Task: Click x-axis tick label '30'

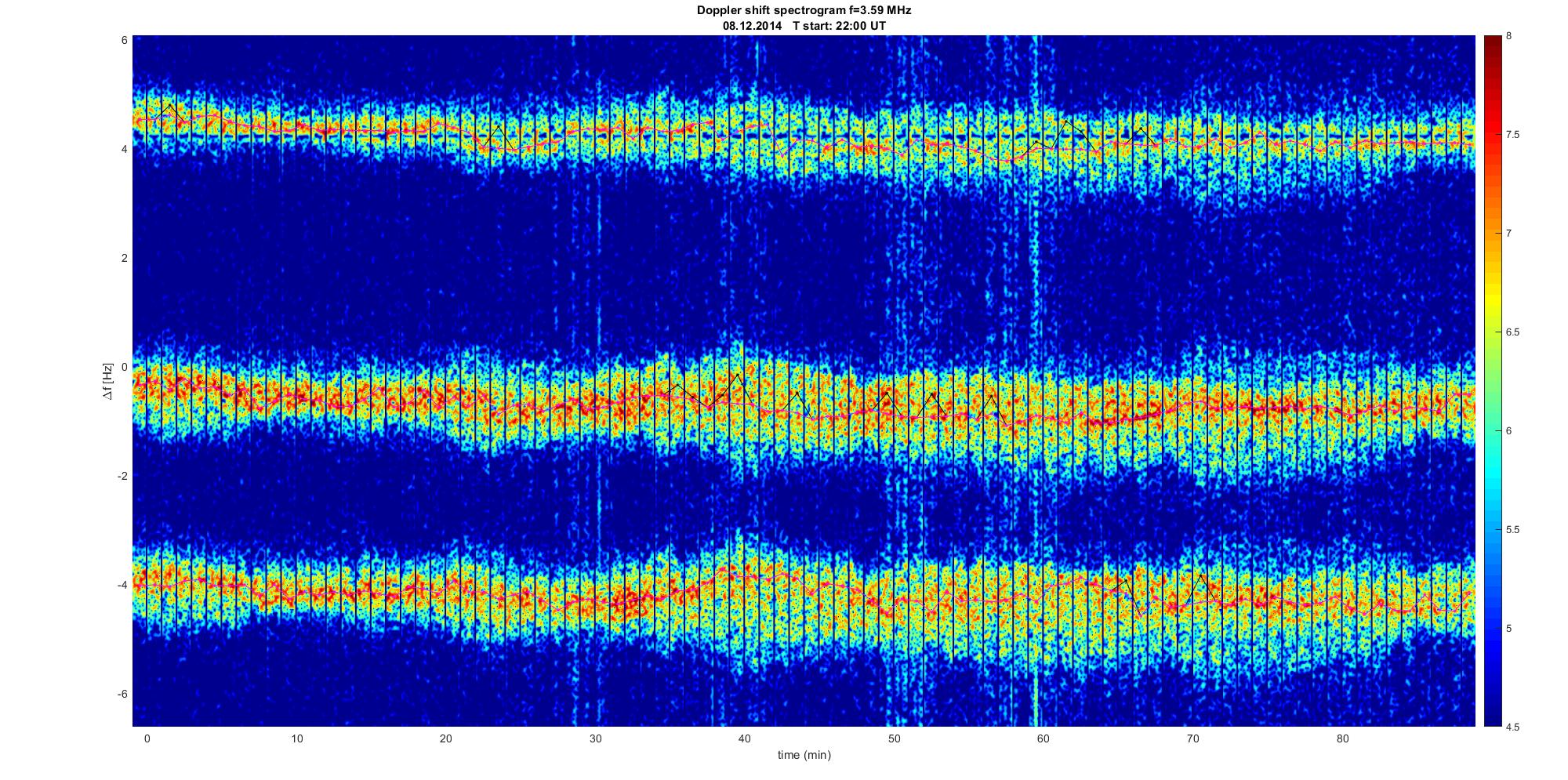Action: coord(595,738)
